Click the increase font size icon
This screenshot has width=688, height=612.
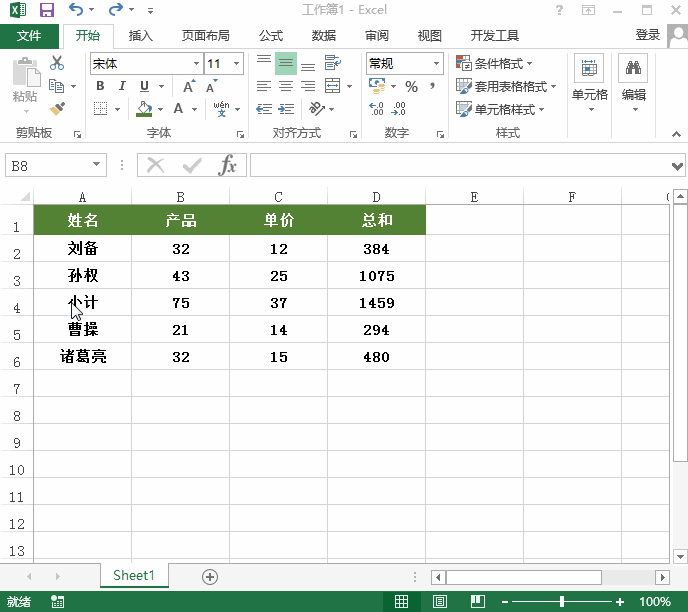(x=188, y=86)
